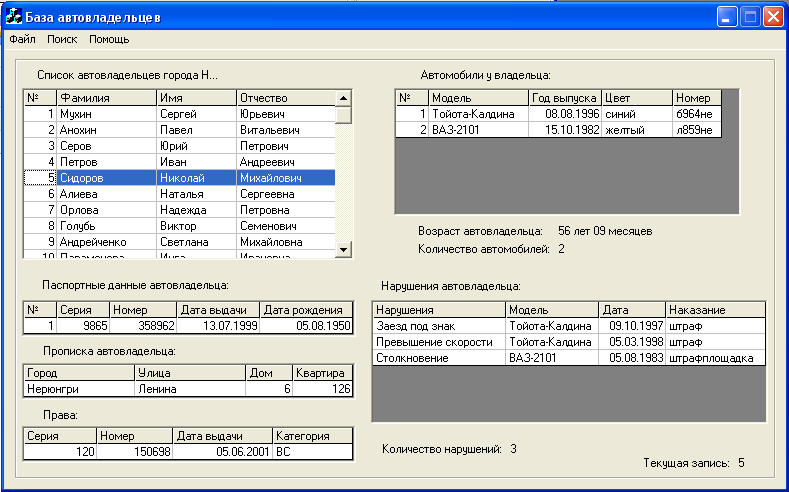Close the База автовладельцев window

point(772,17)
